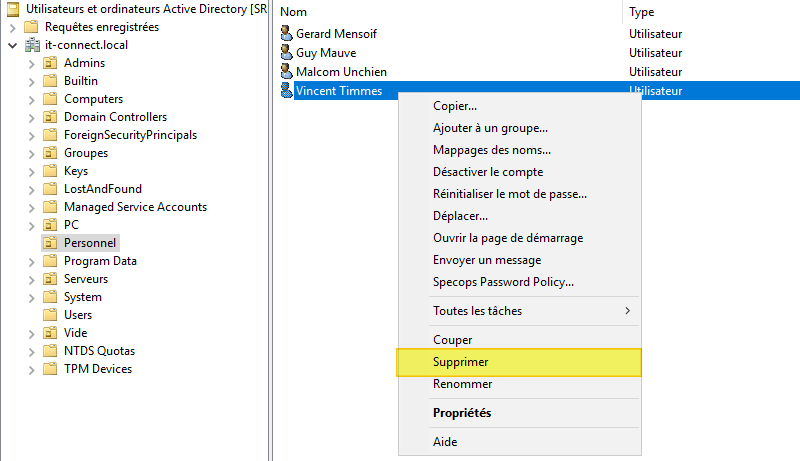The height and width of the screenshot is (461, 800).
Task: Expand the Groupes tree node
Action: tap(31, 153)
